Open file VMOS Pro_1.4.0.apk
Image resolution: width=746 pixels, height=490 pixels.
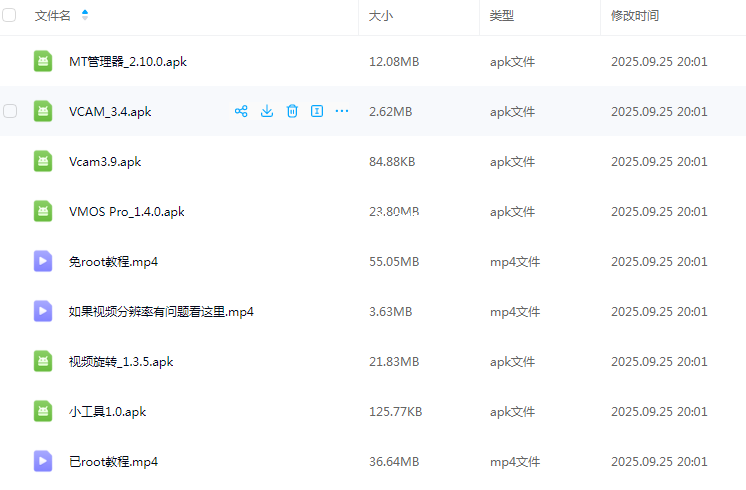click(x=127, y=212)
